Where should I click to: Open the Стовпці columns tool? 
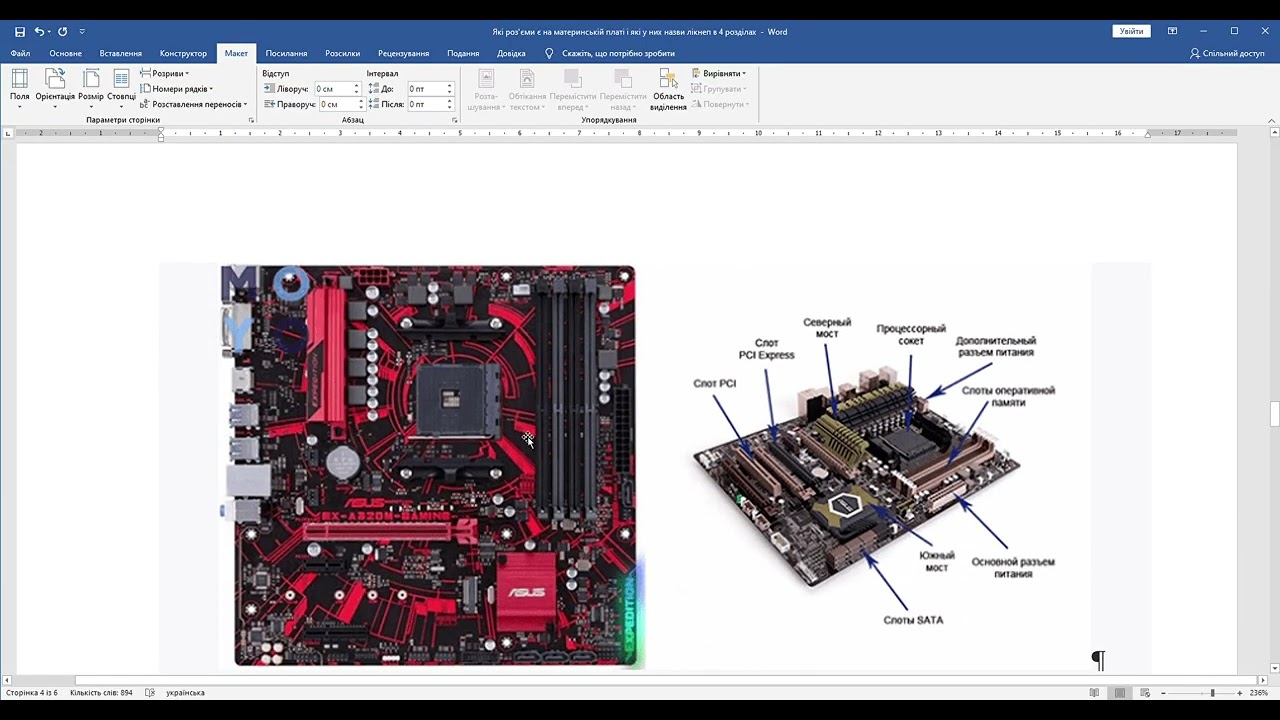[121, 89]
